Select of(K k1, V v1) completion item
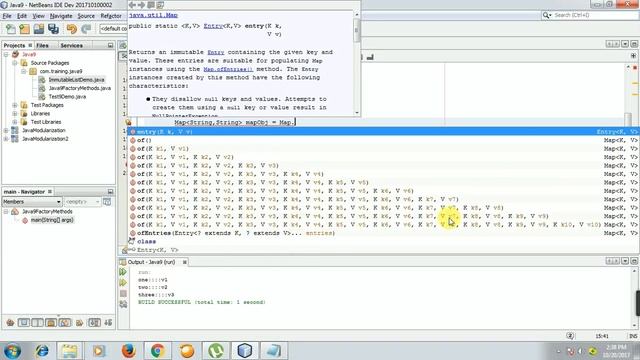This screenshot has width=640, height=360. tap(383, 149)
